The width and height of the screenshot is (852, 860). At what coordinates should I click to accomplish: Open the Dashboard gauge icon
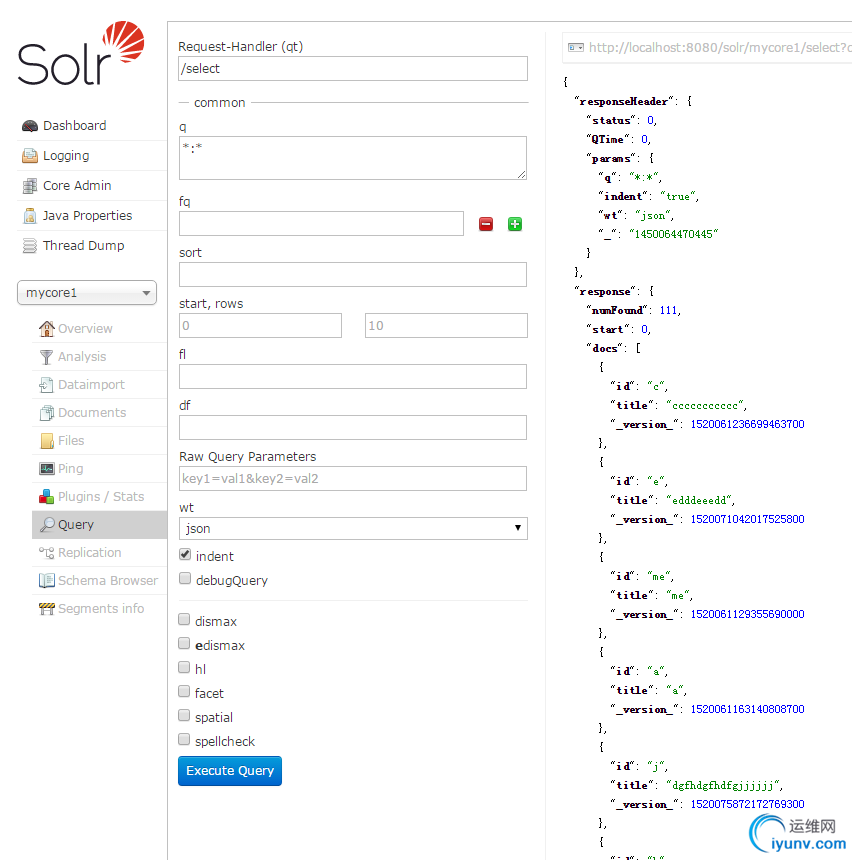point(30,126)
